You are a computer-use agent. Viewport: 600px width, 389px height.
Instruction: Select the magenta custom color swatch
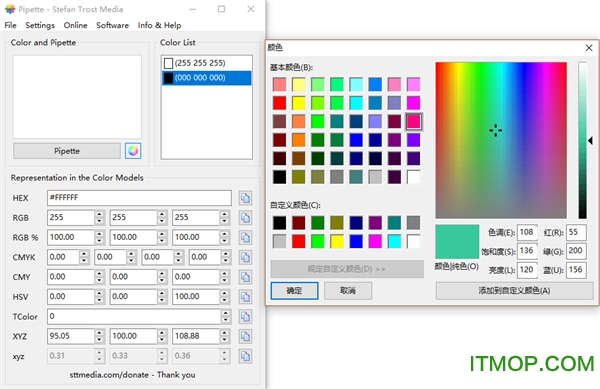pyautogui.click(x=375, y=241)
